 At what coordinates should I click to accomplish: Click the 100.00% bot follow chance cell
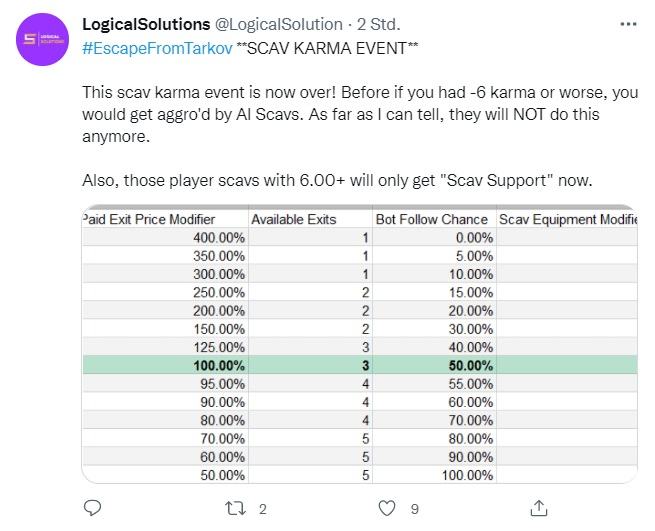(467, 475)
